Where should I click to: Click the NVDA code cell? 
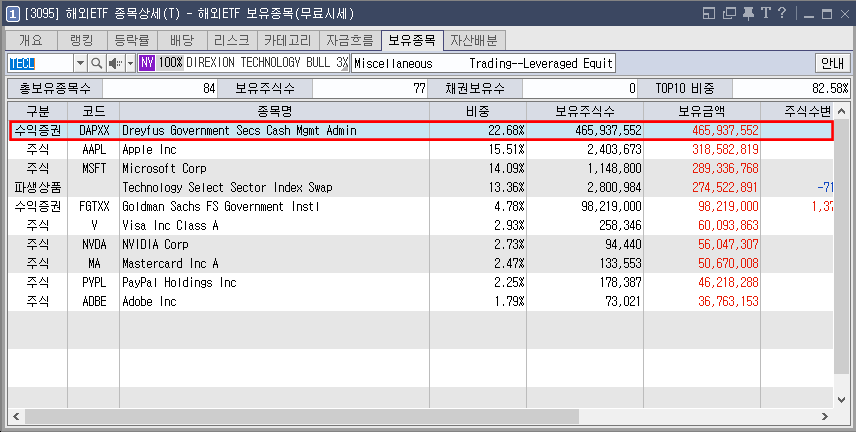click(x=94, y=244)
